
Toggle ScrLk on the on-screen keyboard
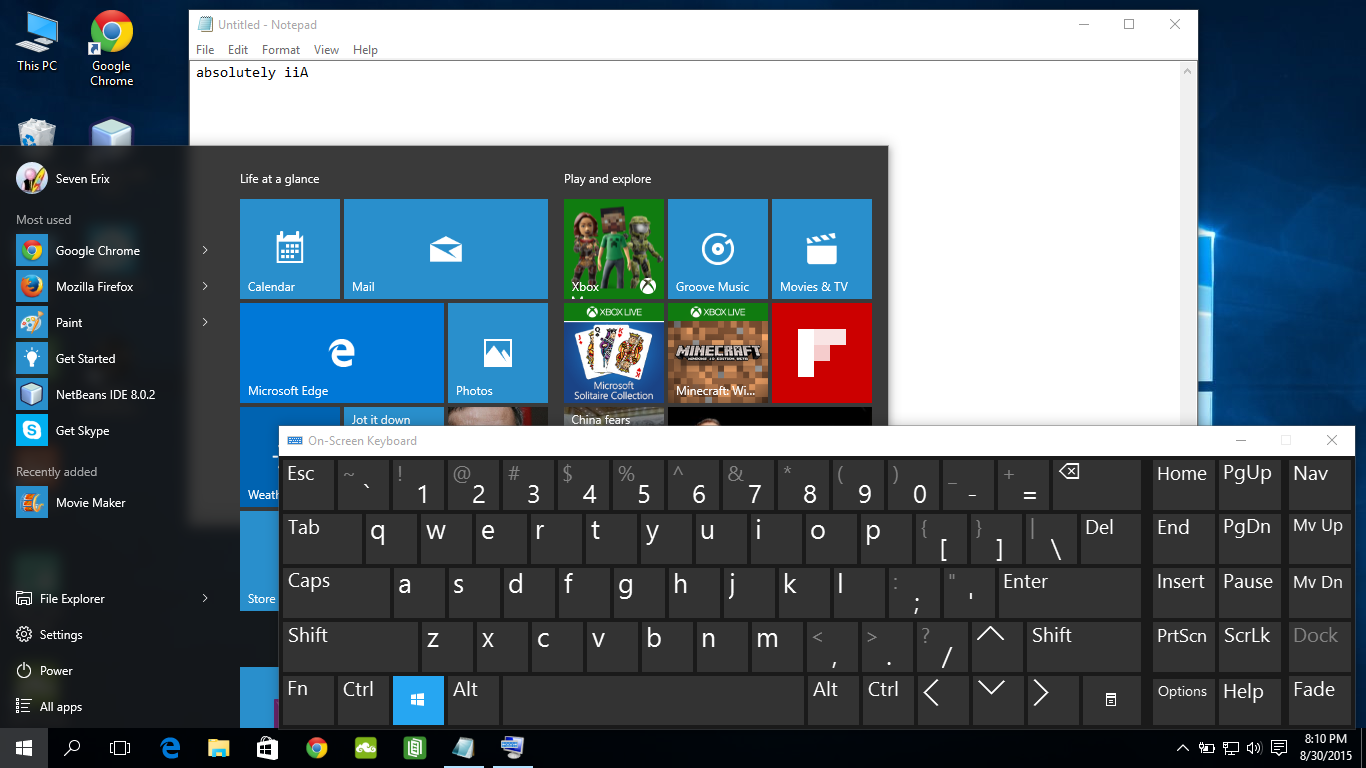click(1249, 646)
